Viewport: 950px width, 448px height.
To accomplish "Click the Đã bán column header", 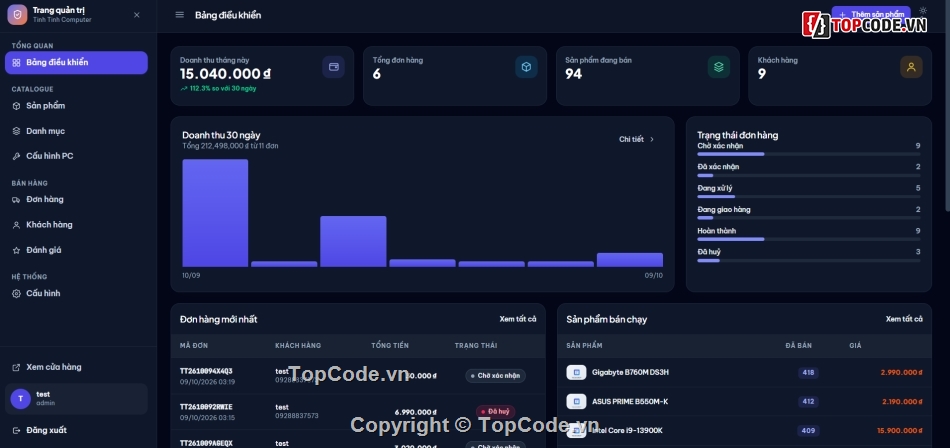I will (799, 346).
